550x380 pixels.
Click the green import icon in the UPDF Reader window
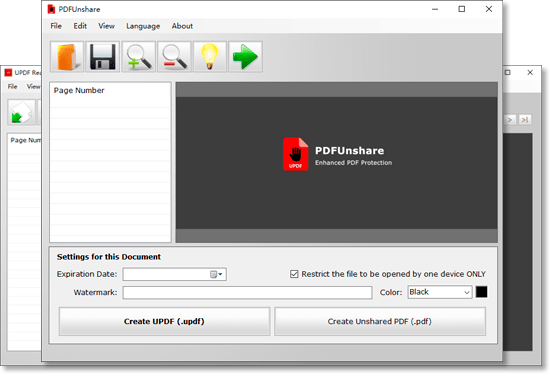click(22, 112)
